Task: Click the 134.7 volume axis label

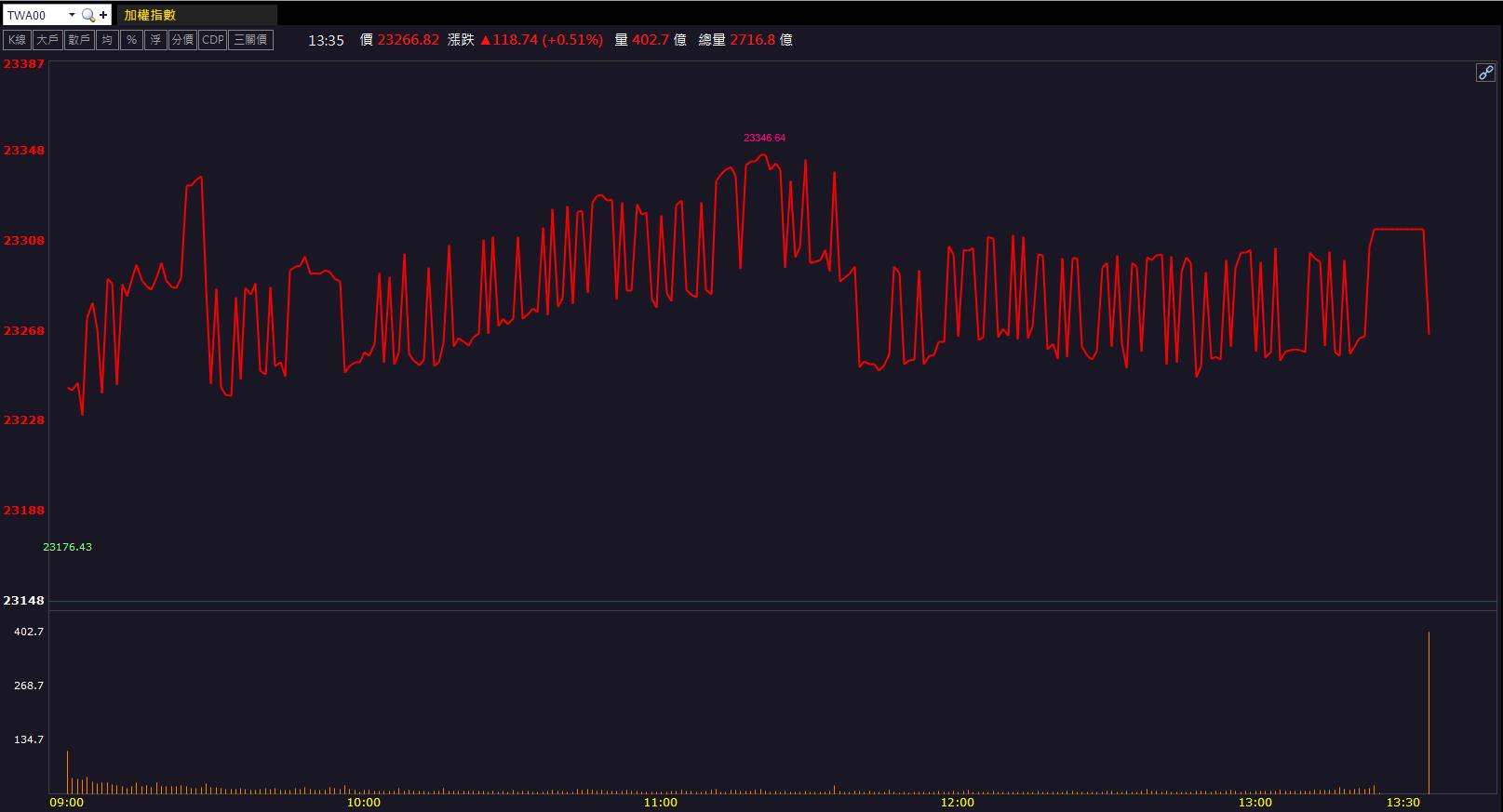Action: [x=29, y=739]
